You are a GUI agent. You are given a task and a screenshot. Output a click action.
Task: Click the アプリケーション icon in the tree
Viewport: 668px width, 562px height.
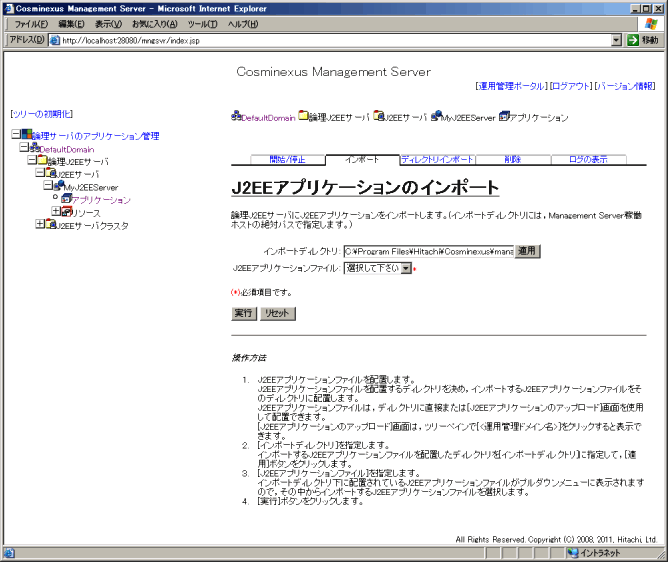(x=66, y=200)
